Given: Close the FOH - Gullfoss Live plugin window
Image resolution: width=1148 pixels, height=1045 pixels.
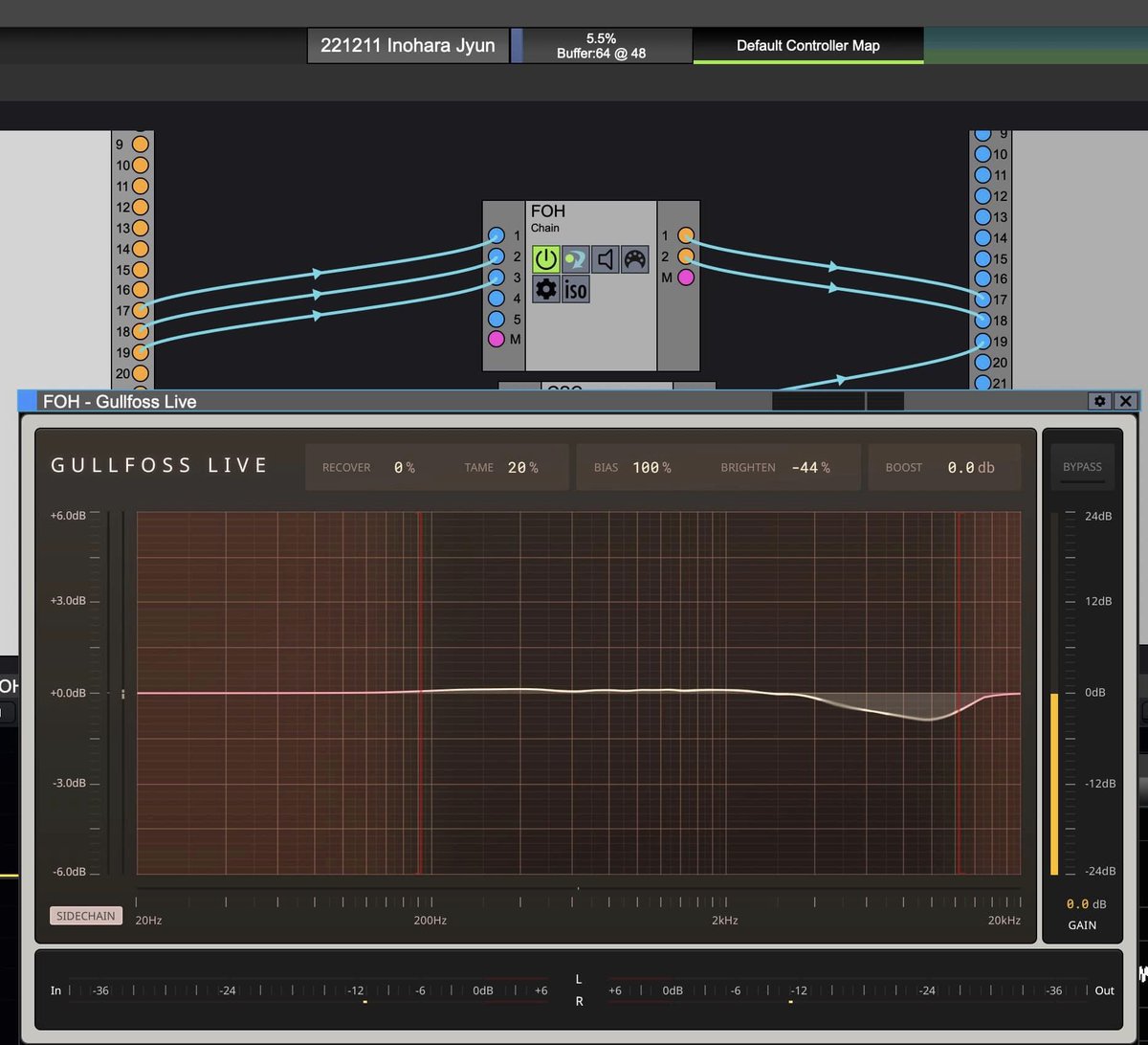Looking at the screenshot, I should point(1126,401).
